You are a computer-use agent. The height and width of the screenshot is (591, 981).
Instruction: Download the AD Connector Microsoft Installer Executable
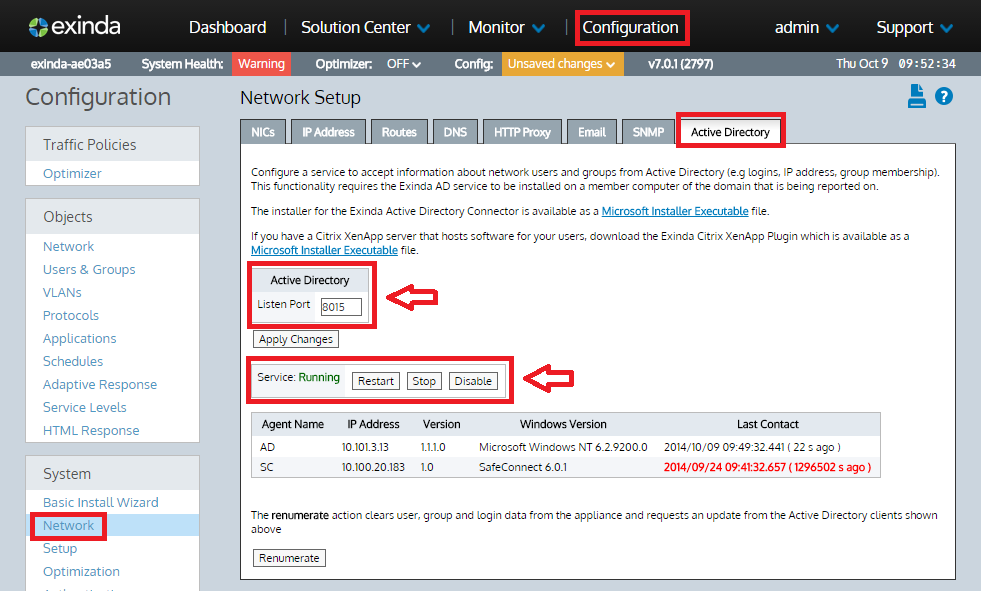click(x=674, y=211)
